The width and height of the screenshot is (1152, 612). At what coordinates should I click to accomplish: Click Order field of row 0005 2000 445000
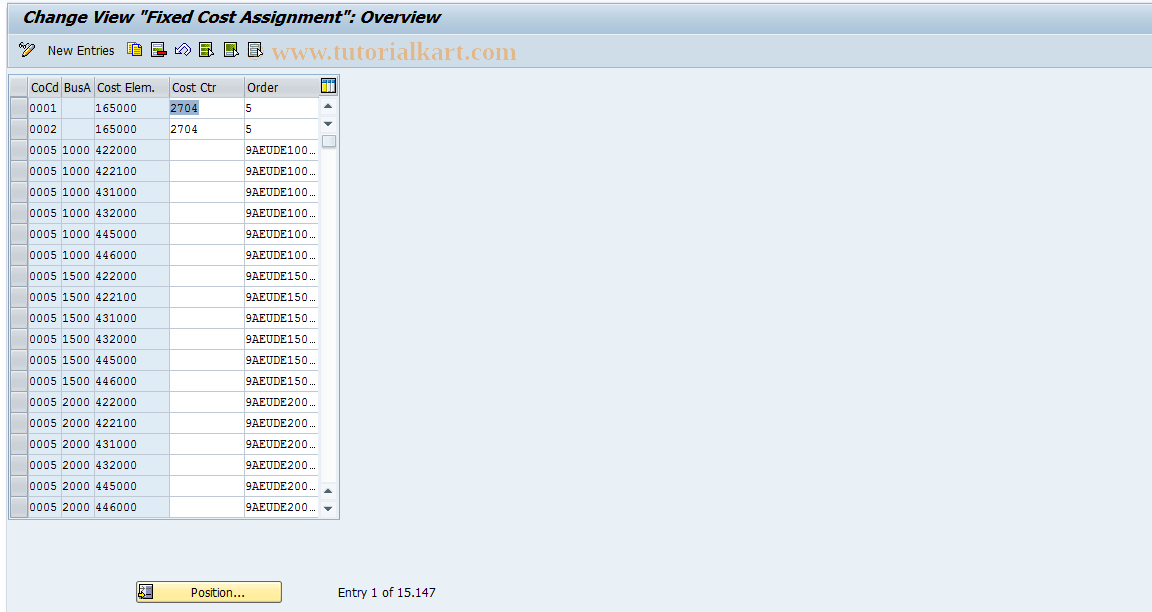tap(281, 486)
